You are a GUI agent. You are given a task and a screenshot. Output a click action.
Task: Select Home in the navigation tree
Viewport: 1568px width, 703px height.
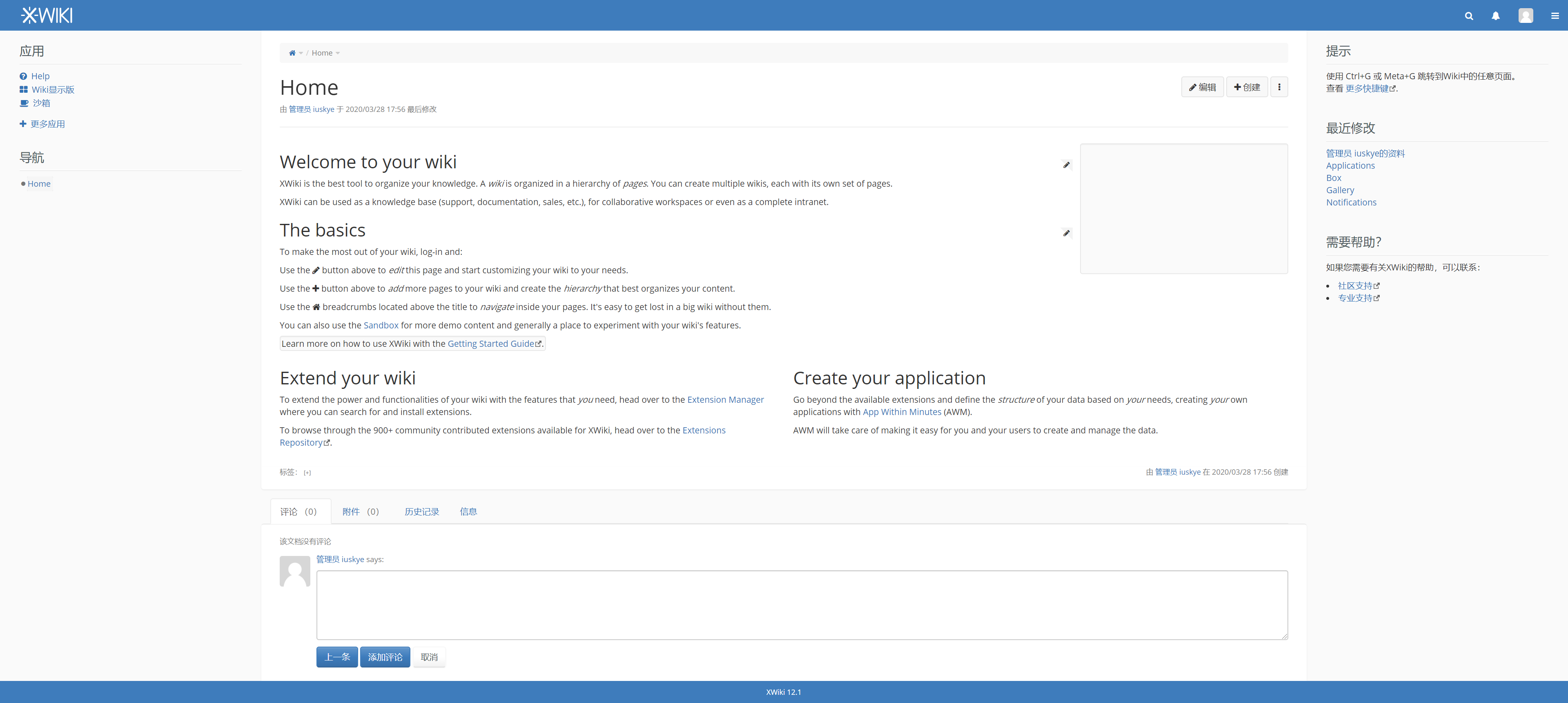39,184
